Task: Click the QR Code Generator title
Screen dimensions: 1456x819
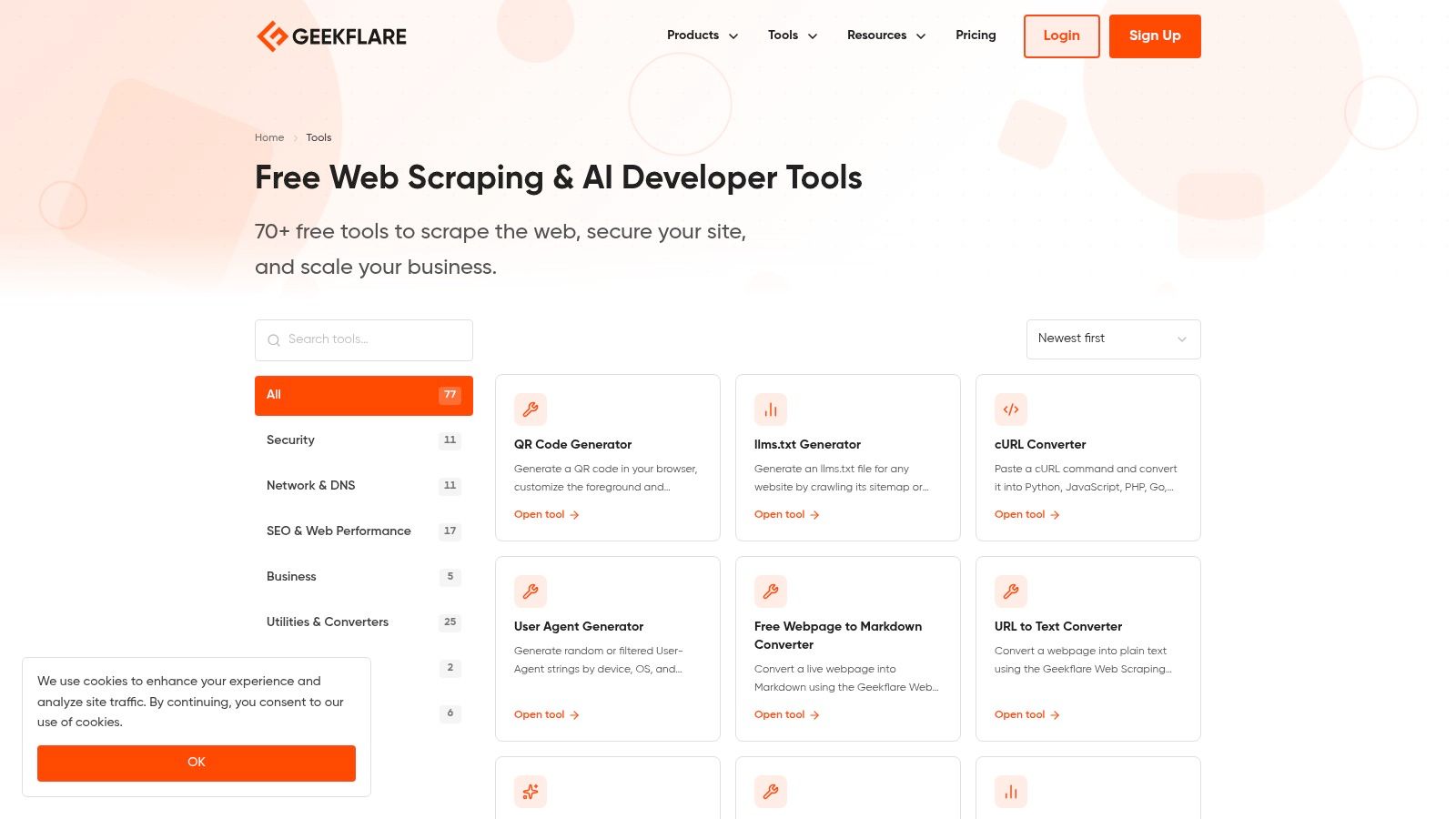Action: (x=572, y=445)
